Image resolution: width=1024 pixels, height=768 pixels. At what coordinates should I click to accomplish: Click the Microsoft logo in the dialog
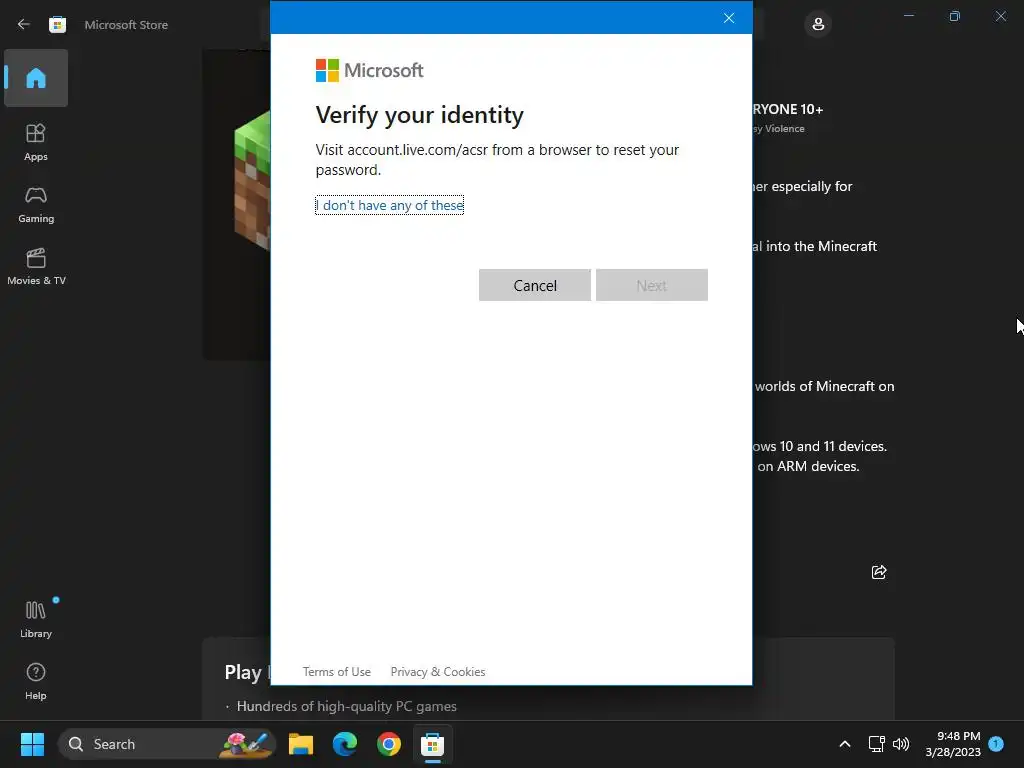(x=370, y=71)
